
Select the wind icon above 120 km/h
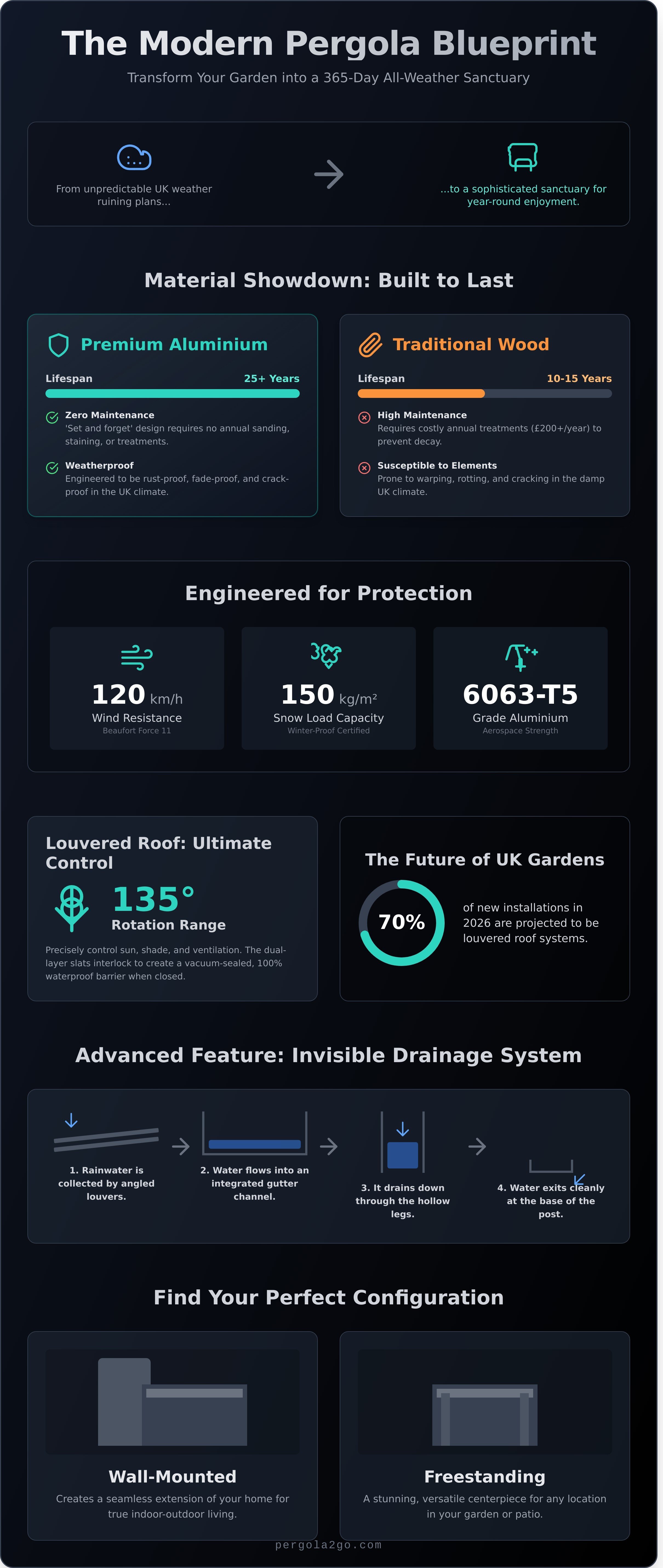coord(137,657)
